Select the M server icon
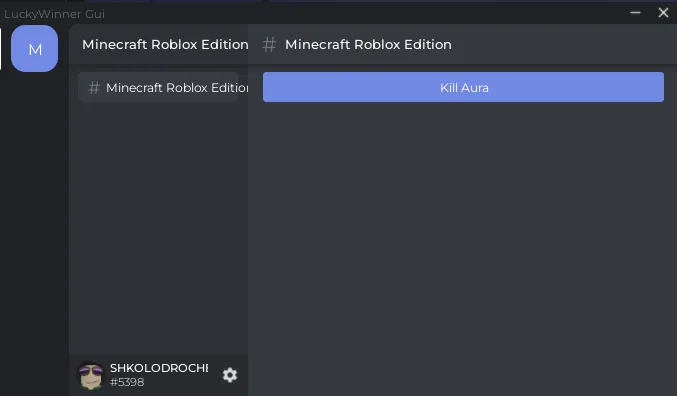The image size is (677, 396). [35, 48]
